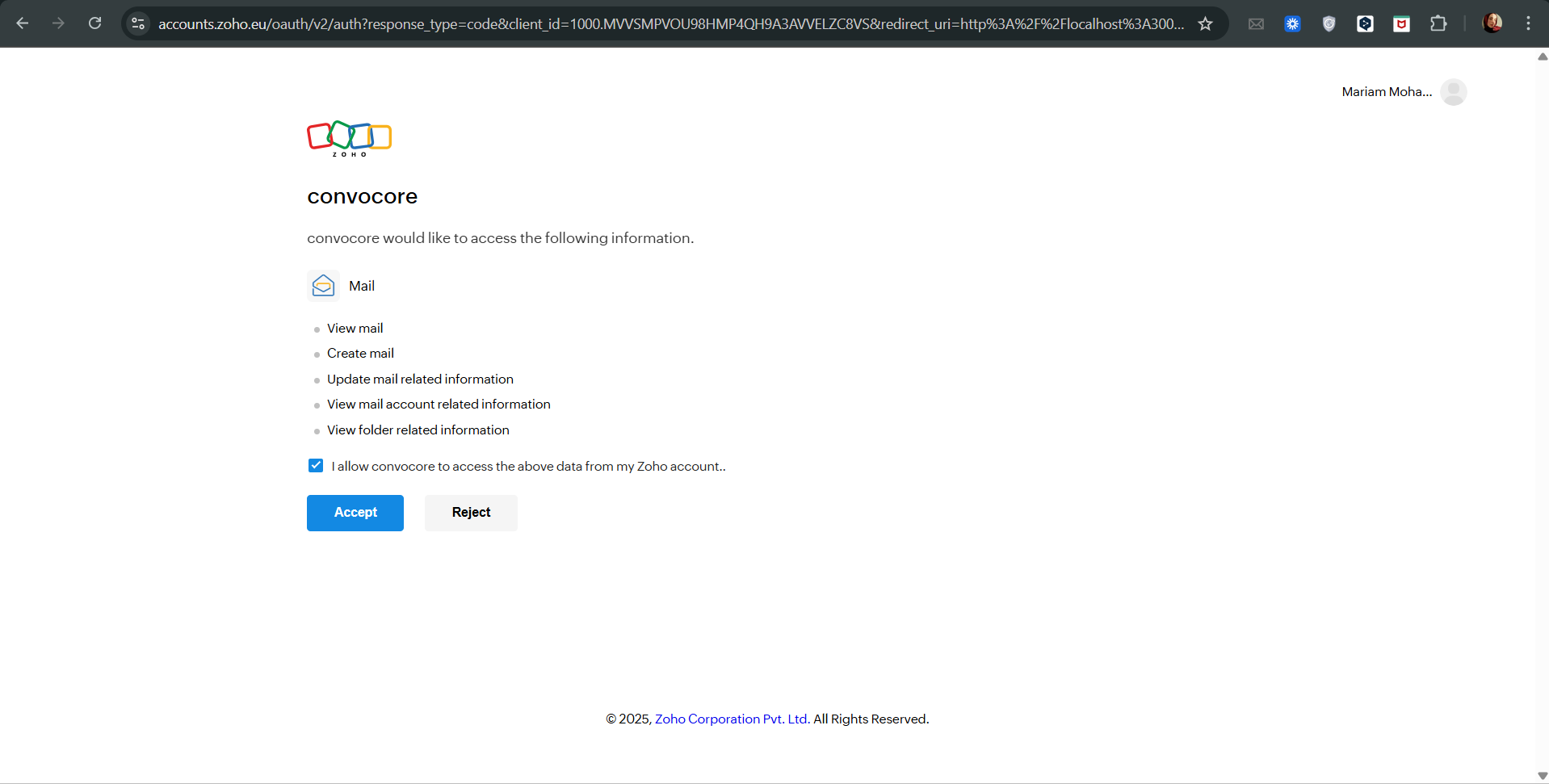Click 'Update mail related information' text
Screen dimensions: 1549x784
coord(420,379)
